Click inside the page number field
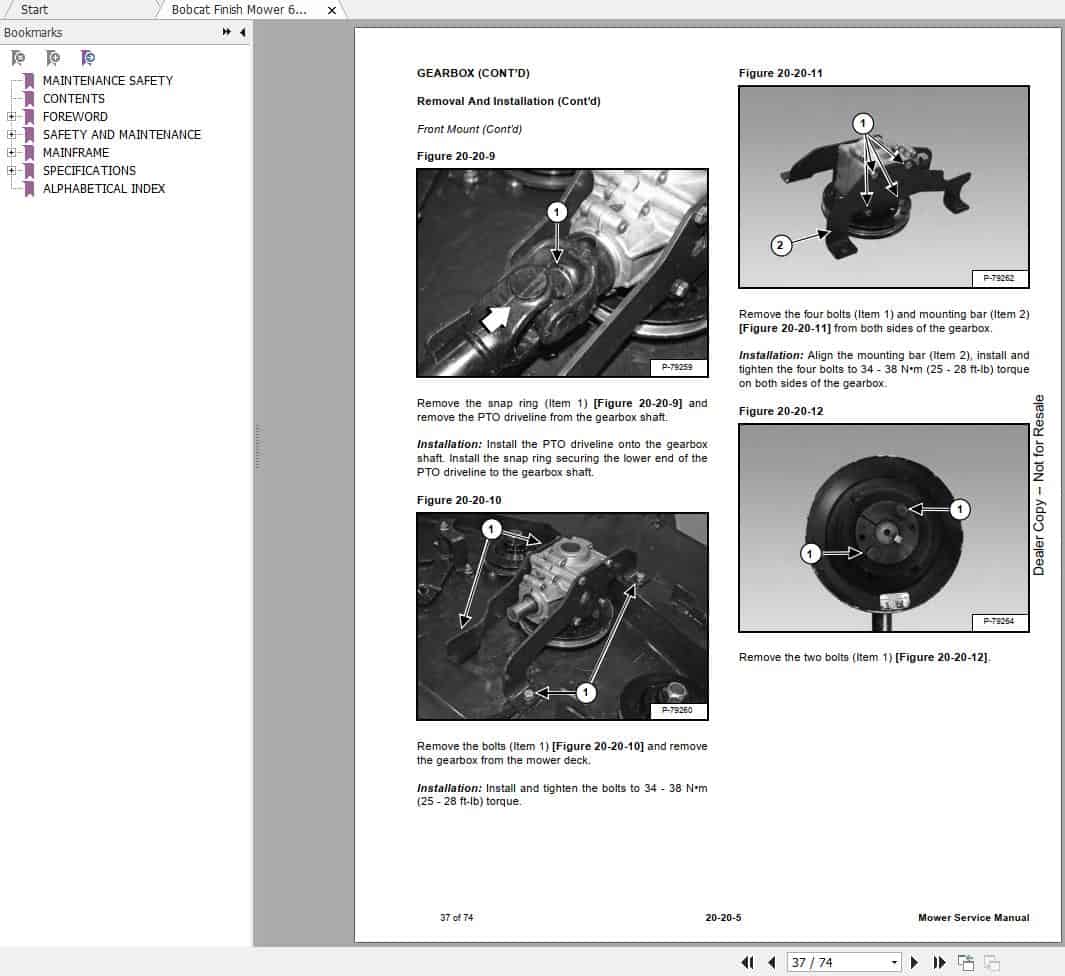 830,962
